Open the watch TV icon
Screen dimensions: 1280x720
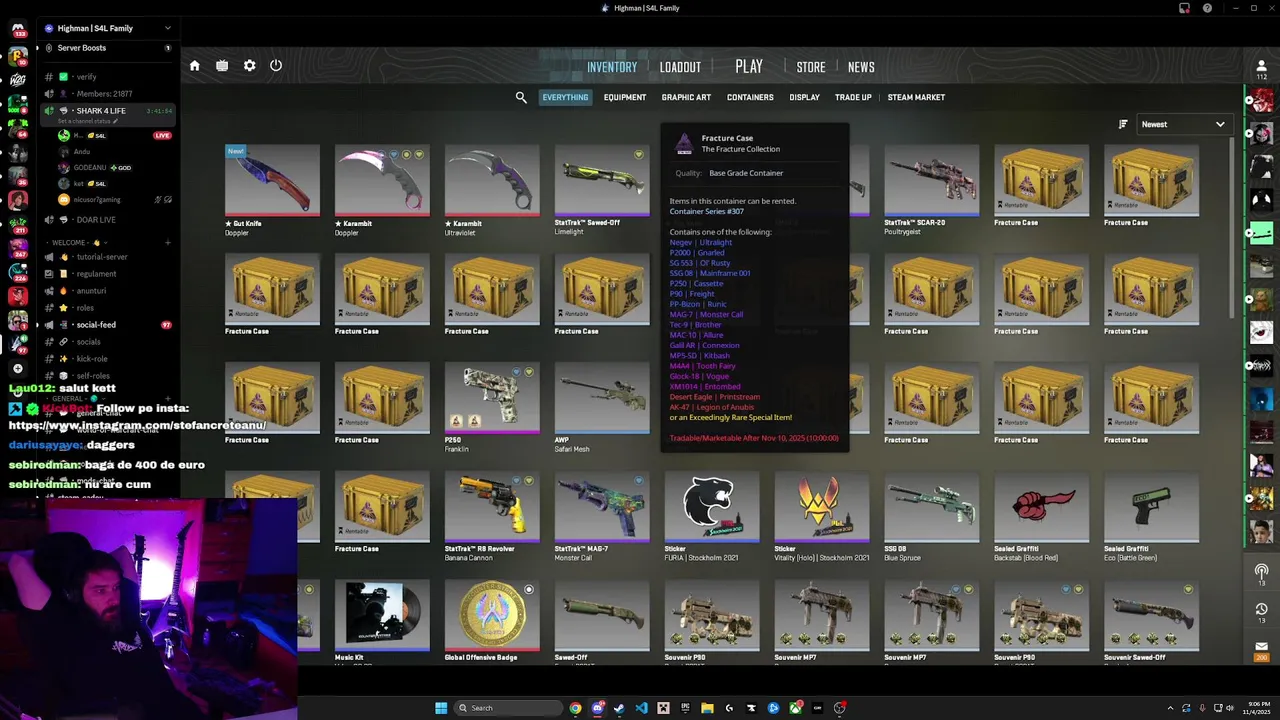pyautogui.click(x=222, y=66)
